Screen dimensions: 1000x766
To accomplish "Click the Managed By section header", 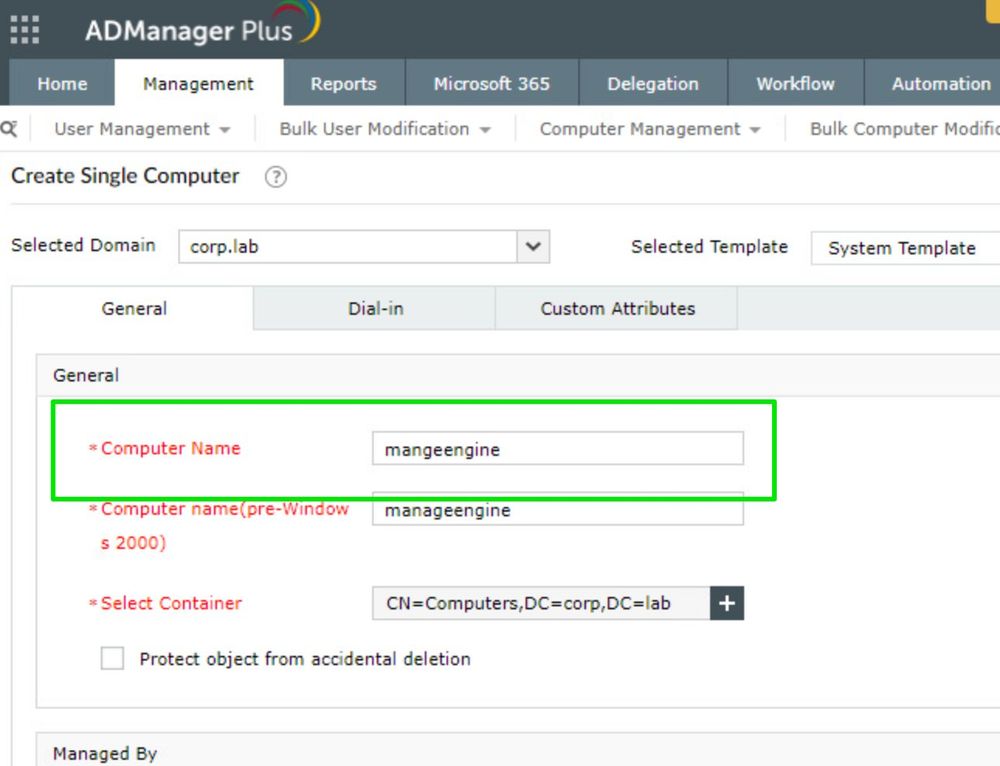I will [x=105, y=754].
